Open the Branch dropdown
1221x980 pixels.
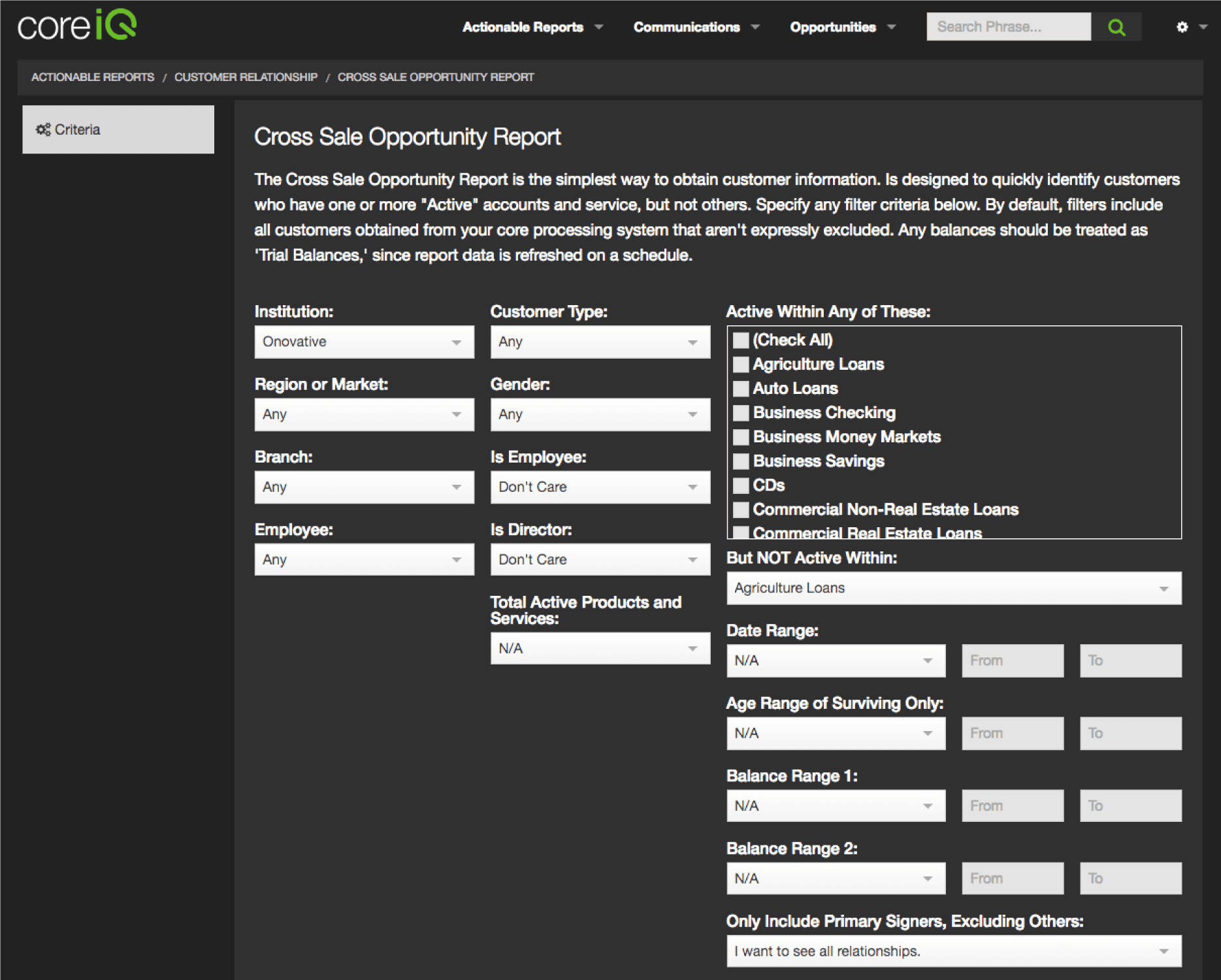coord(364,487)
